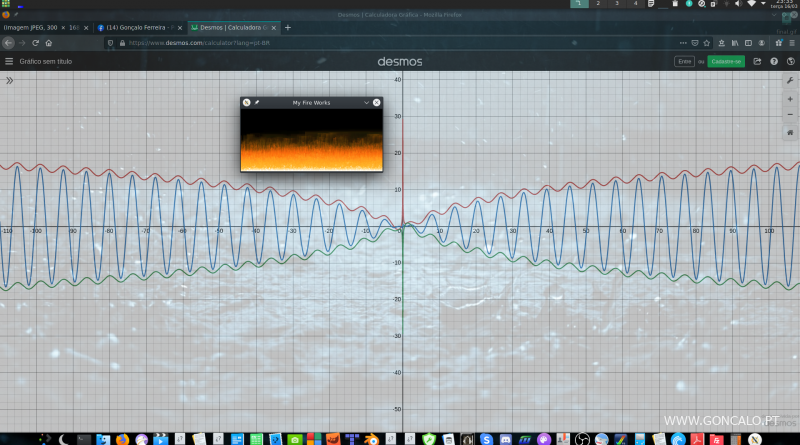The width and height of the screenshot is (800, 445).
Task: Open the Firefox application menu
Action: 792,43
